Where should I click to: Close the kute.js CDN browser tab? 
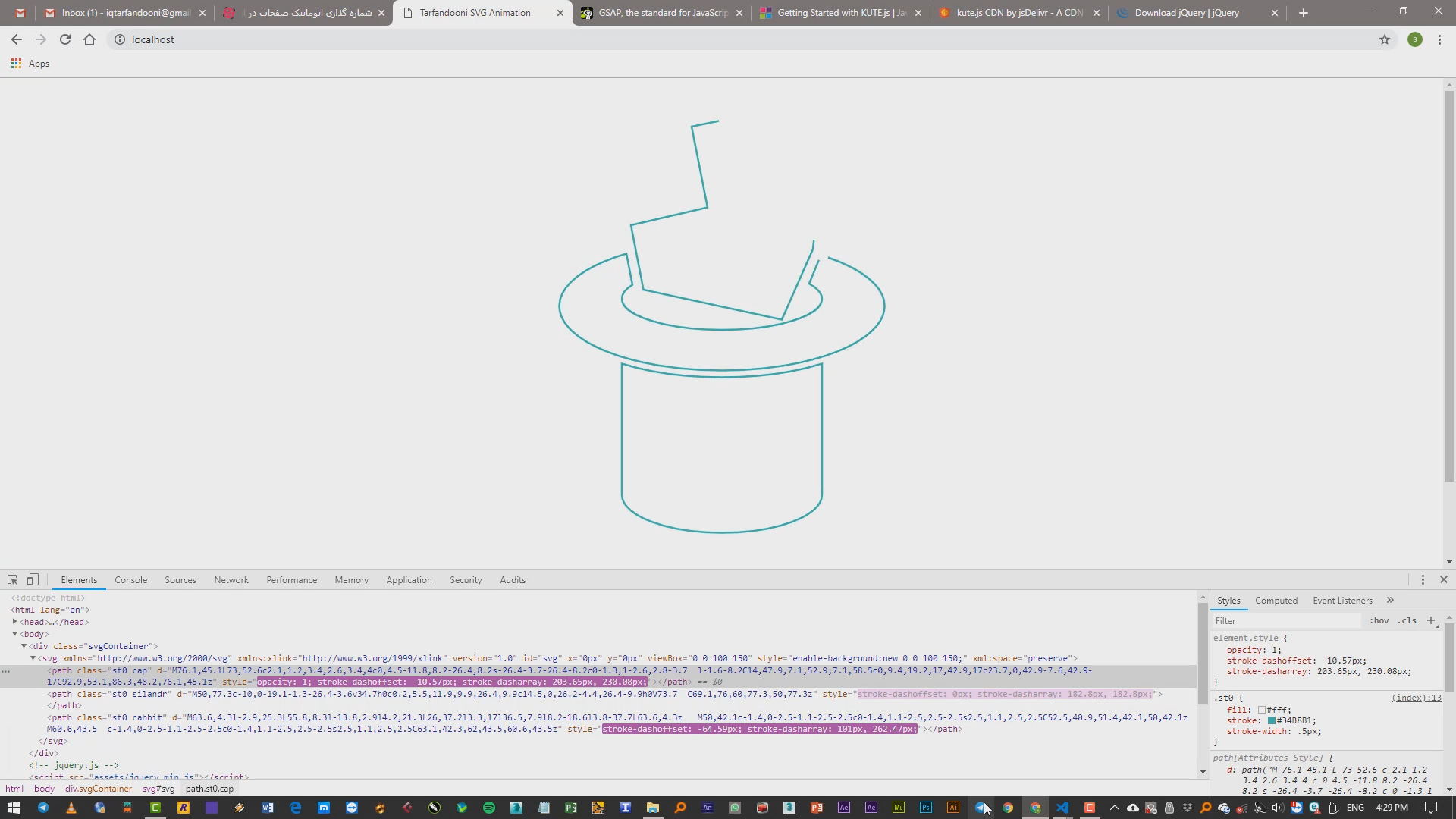pyautogui.click(x=1097, y=13)
